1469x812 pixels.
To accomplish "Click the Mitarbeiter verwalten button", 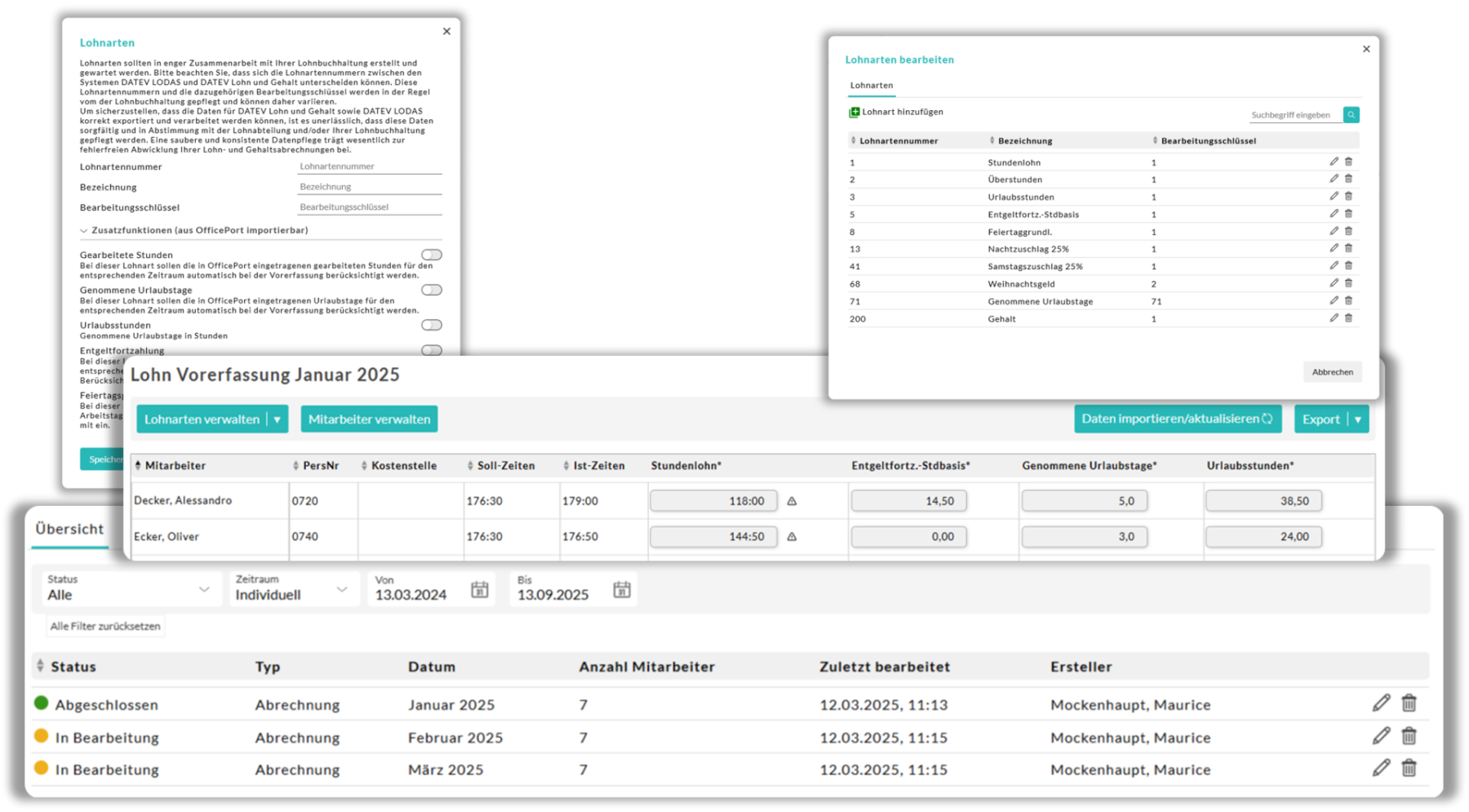I will pos(369,419).
